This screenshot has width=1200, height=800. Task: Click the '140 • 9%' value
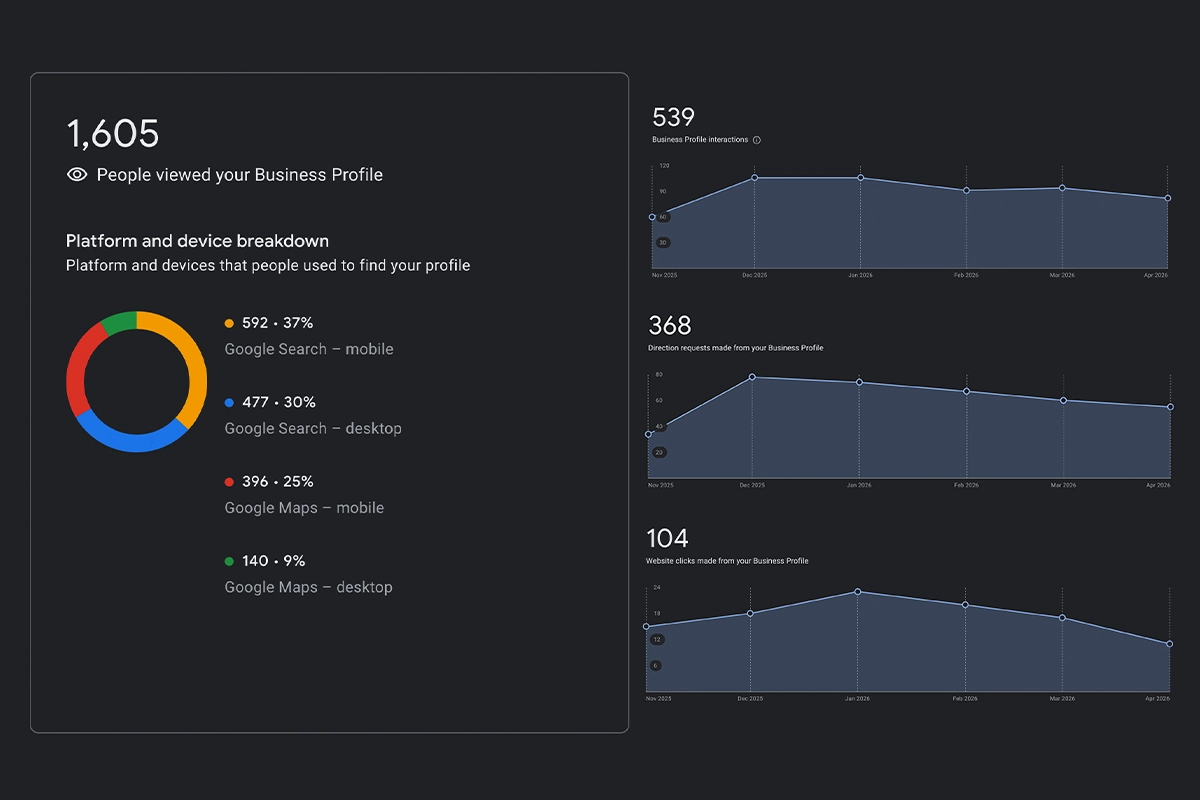pyautogui.click(x=274, y=561)
